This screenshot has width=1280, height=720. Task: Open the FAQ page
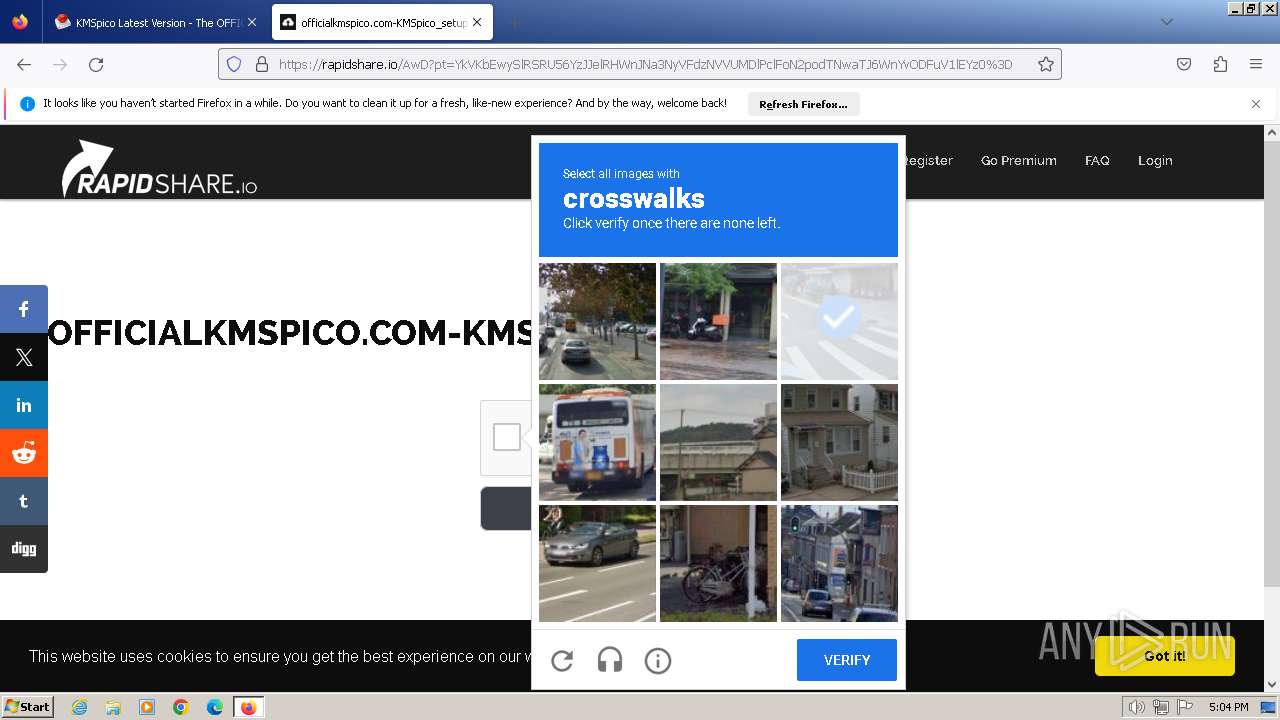[x=1097, y=160]
